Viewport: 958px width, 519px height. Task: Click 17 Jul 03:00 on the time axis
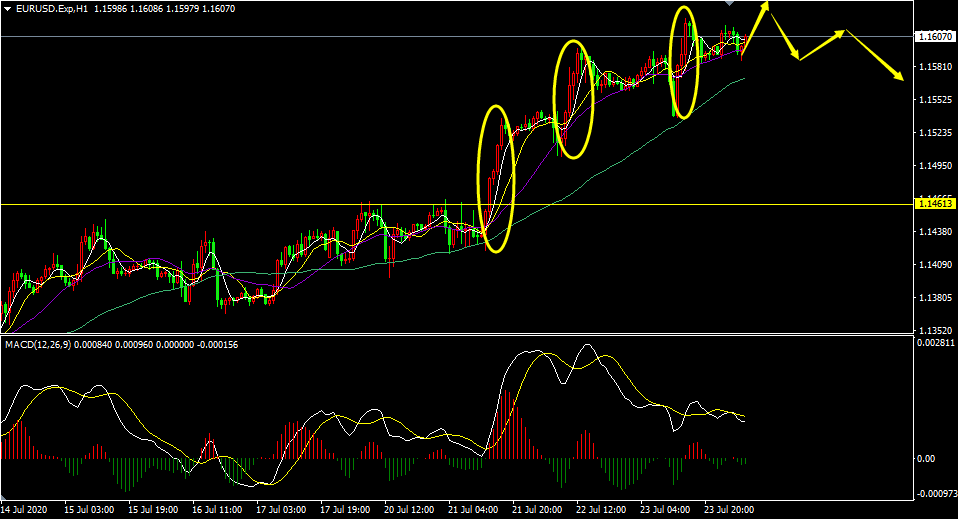281,509
